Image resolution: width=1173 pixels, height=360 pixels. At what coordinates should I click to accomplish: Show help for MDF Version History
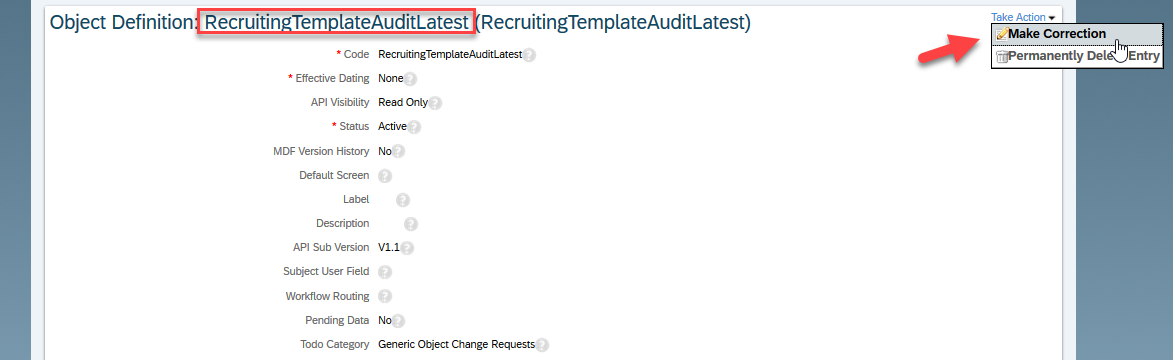click(x=398, y=152)
